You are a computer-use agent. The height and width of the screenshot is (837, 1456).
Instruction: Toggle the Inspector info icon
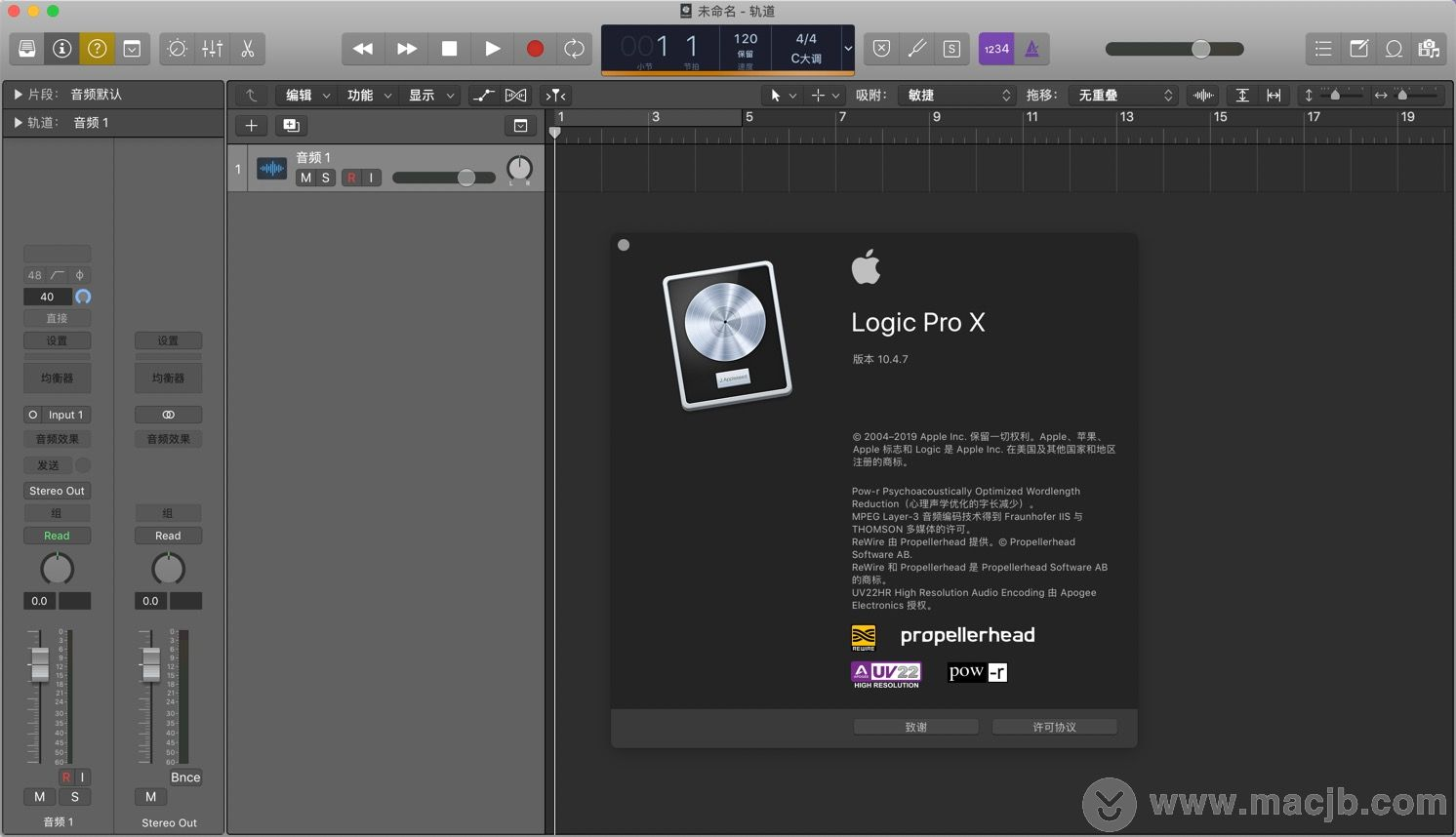[62, 49]
